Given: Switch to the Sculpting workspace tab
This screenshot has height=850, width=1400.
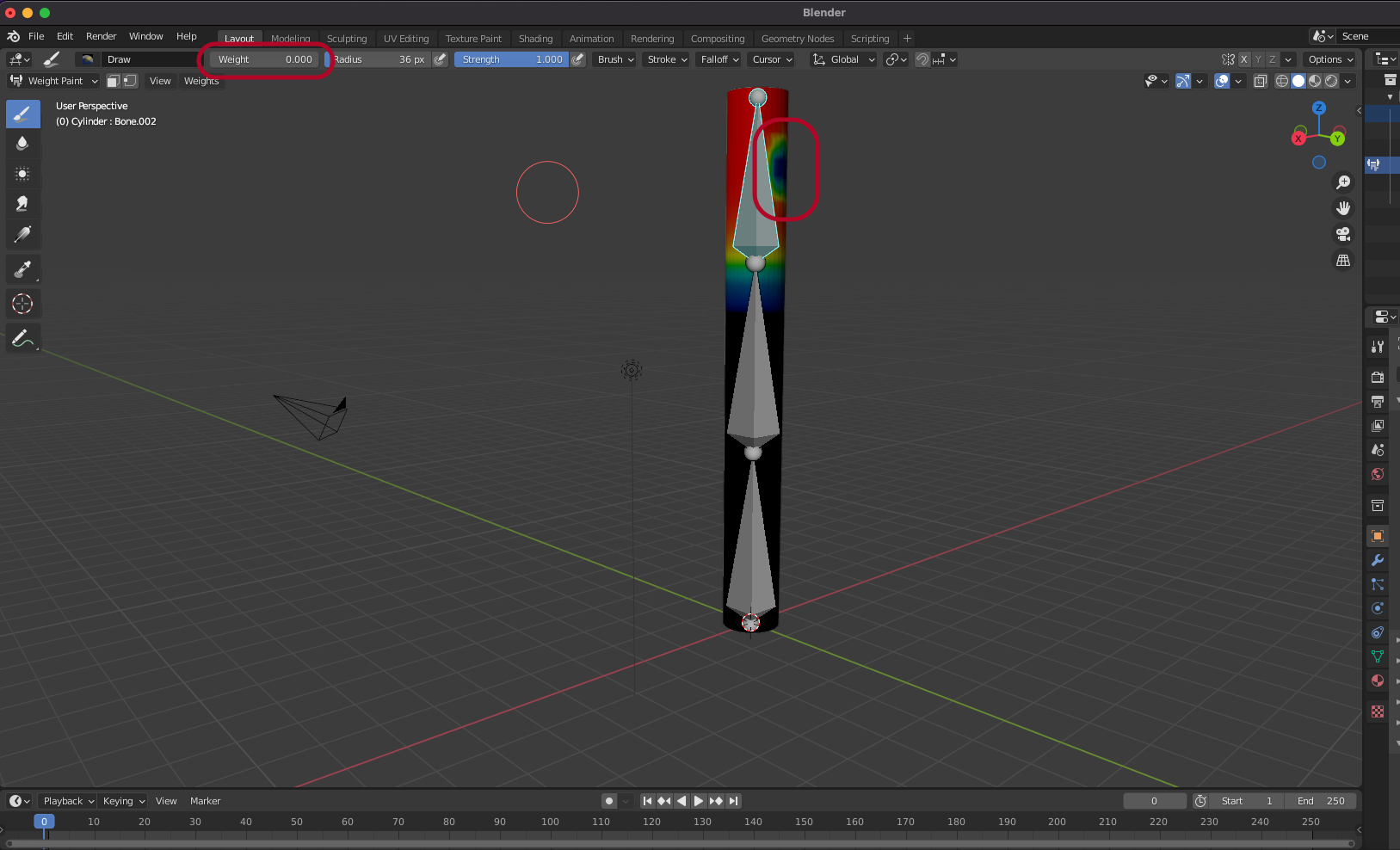Looking at the screenshot, I should pos(347,39).
